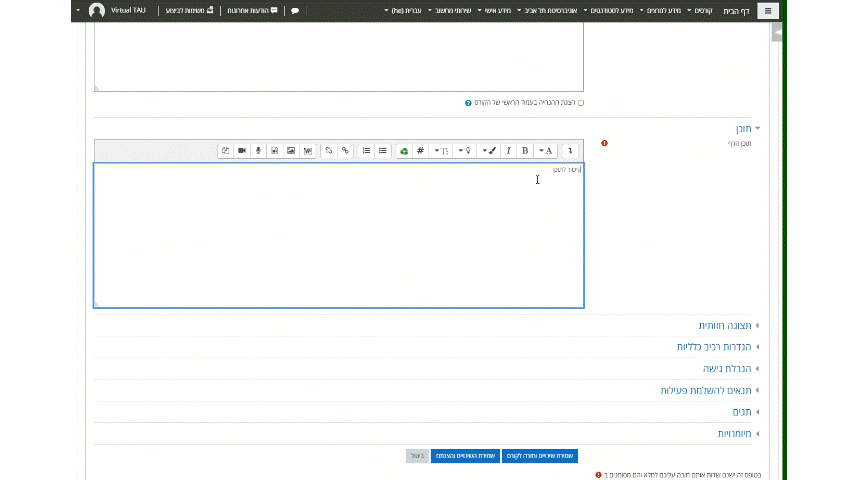Click inside the page content editor
Image resolution: width=853 pixels, height=480 pixels.
coord(339,235)
